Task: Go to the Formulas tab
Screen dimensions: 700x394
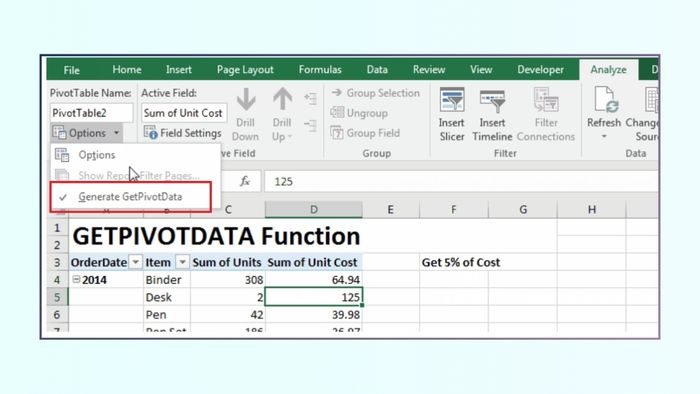Action: point(320,70)
